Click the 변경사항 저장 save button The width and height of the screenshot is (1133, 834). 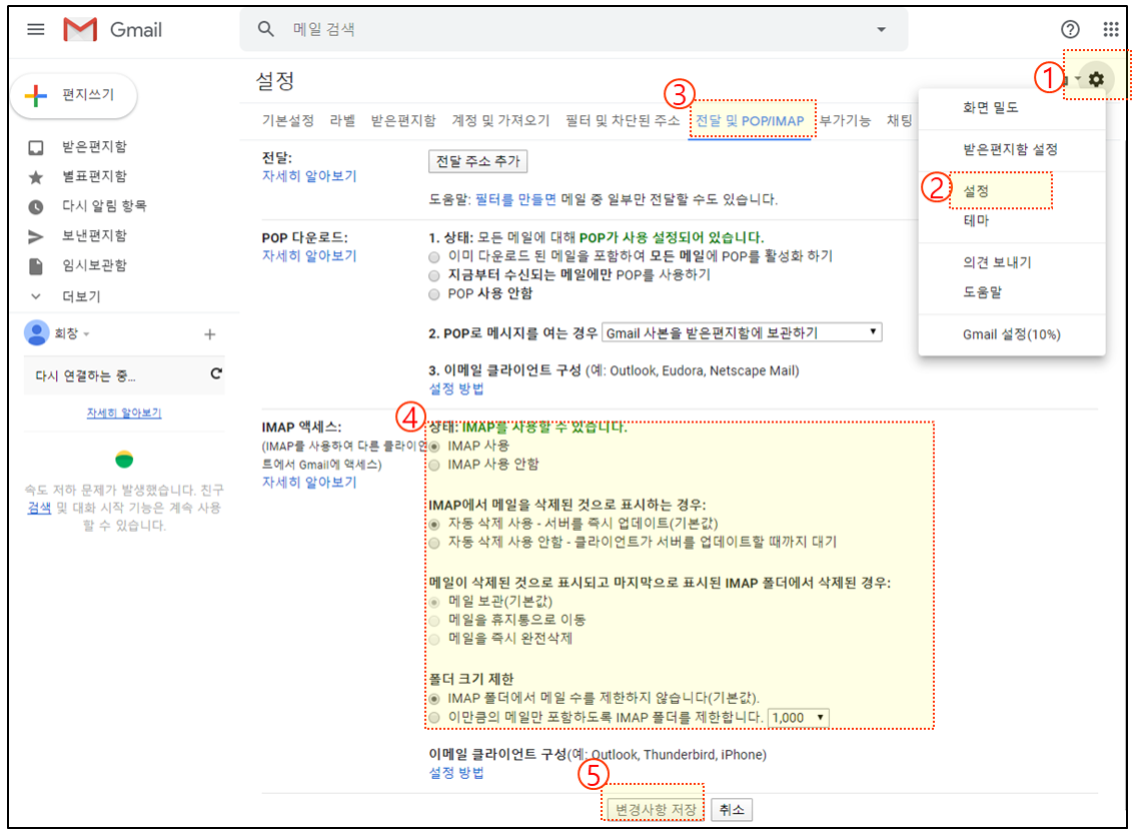pyautogui.click(x=652, y=808)
